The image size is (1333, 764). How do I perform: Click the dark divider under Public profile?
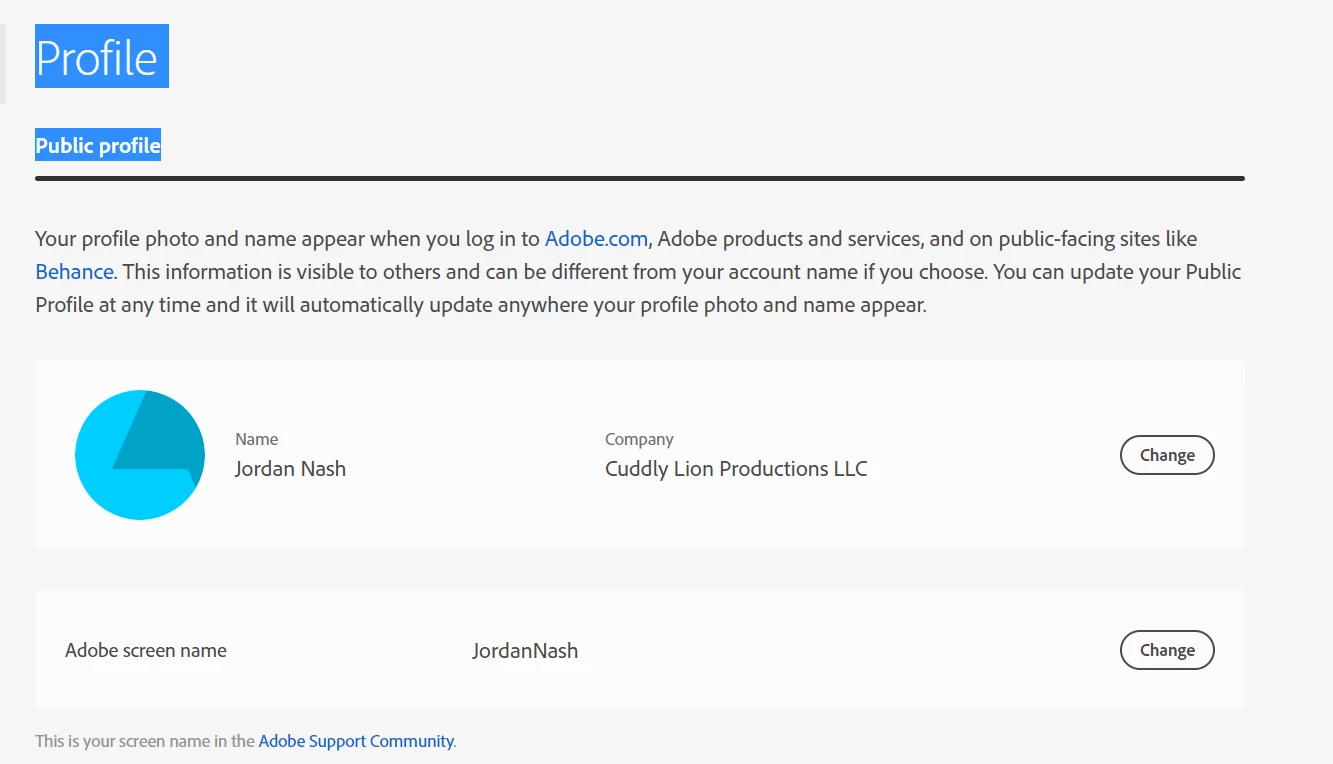[x=640, y=179]
